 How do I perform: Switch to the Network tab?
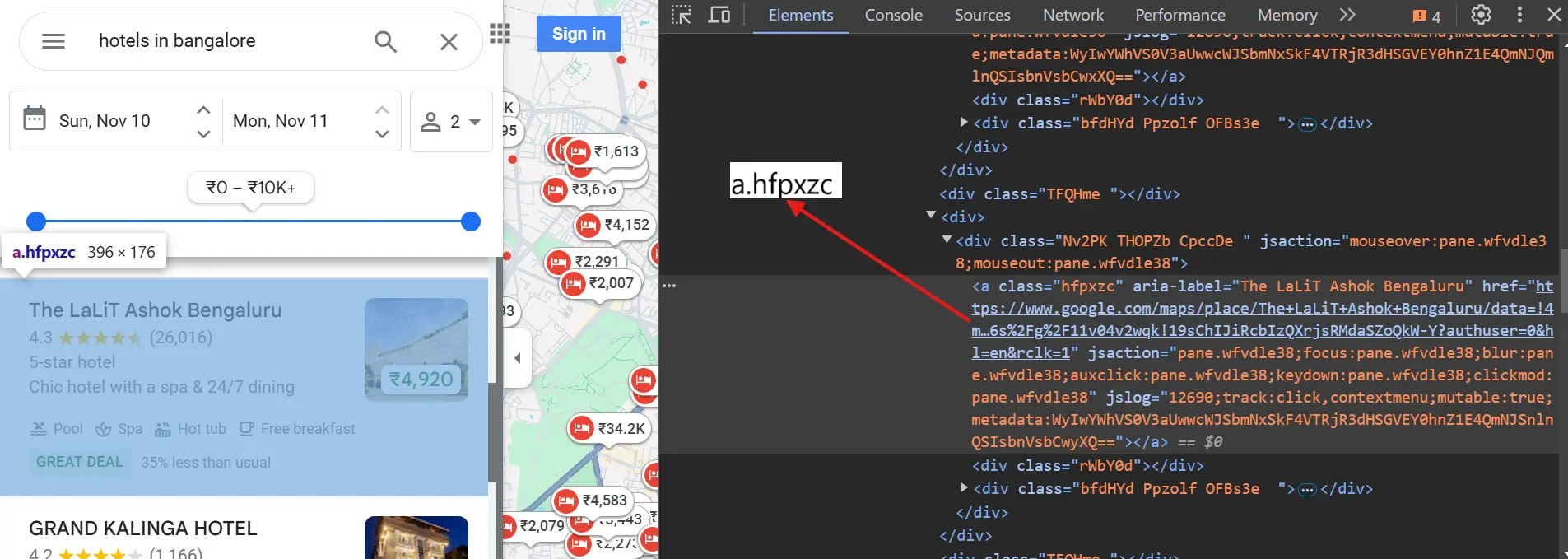[x=1072, y=15]
